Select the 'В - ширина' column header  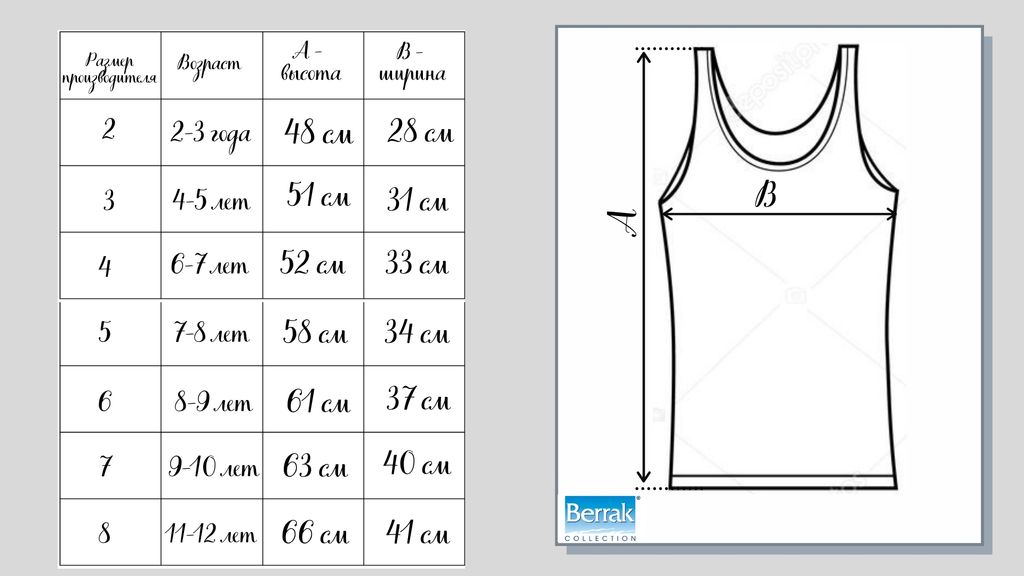(x=413, y=63)
